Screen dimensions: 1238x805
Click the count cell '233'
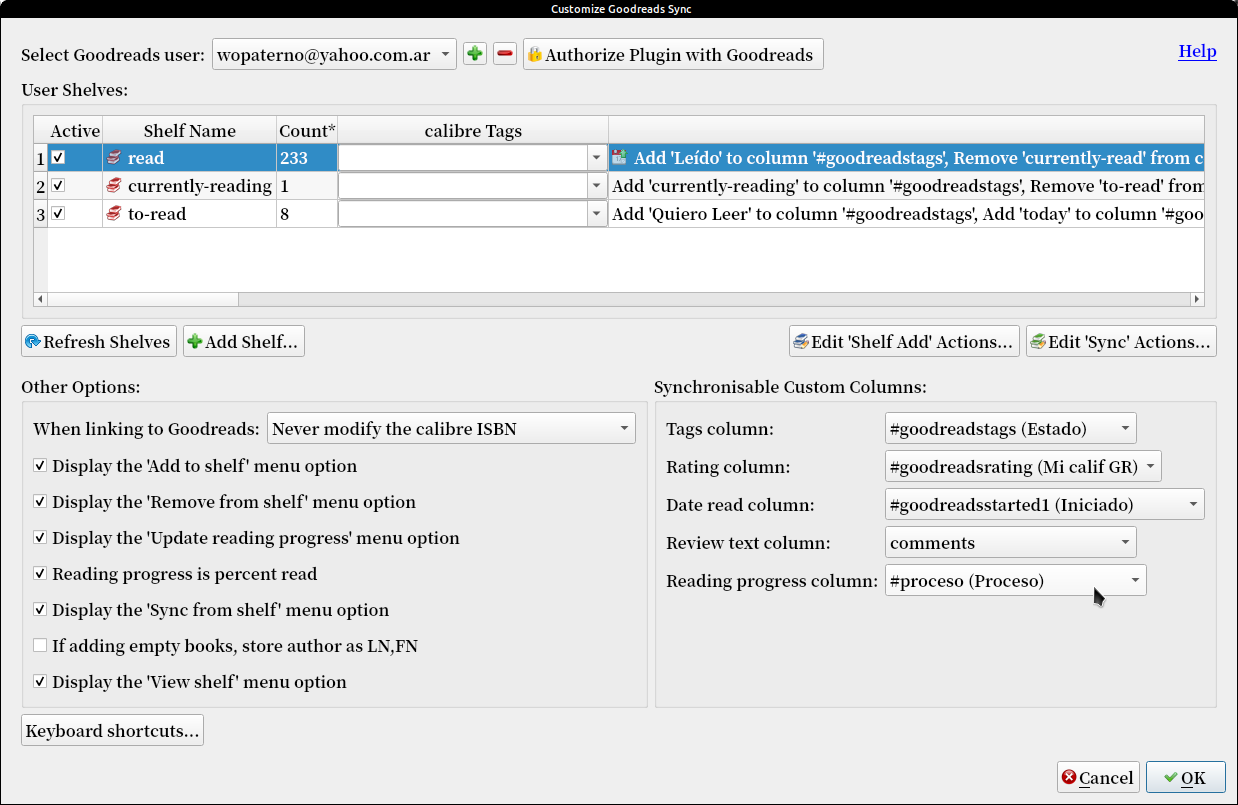[x=308, y=158]
